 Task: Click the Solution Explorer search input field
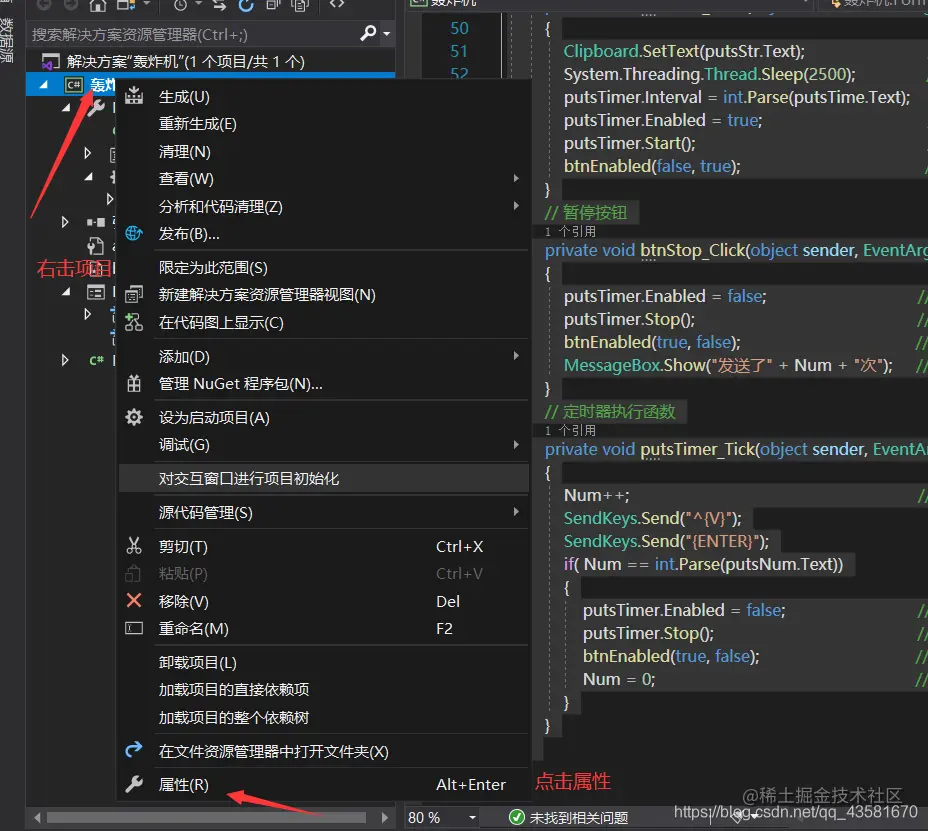193,34
